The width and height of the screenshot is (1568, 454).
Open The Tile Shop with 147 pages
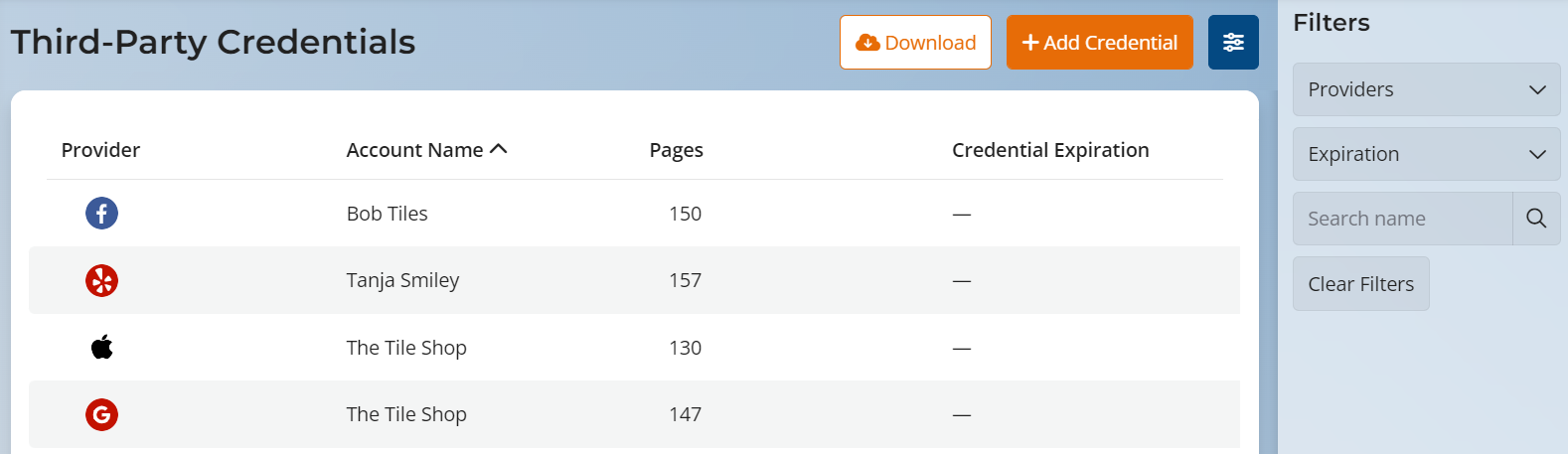406,414
